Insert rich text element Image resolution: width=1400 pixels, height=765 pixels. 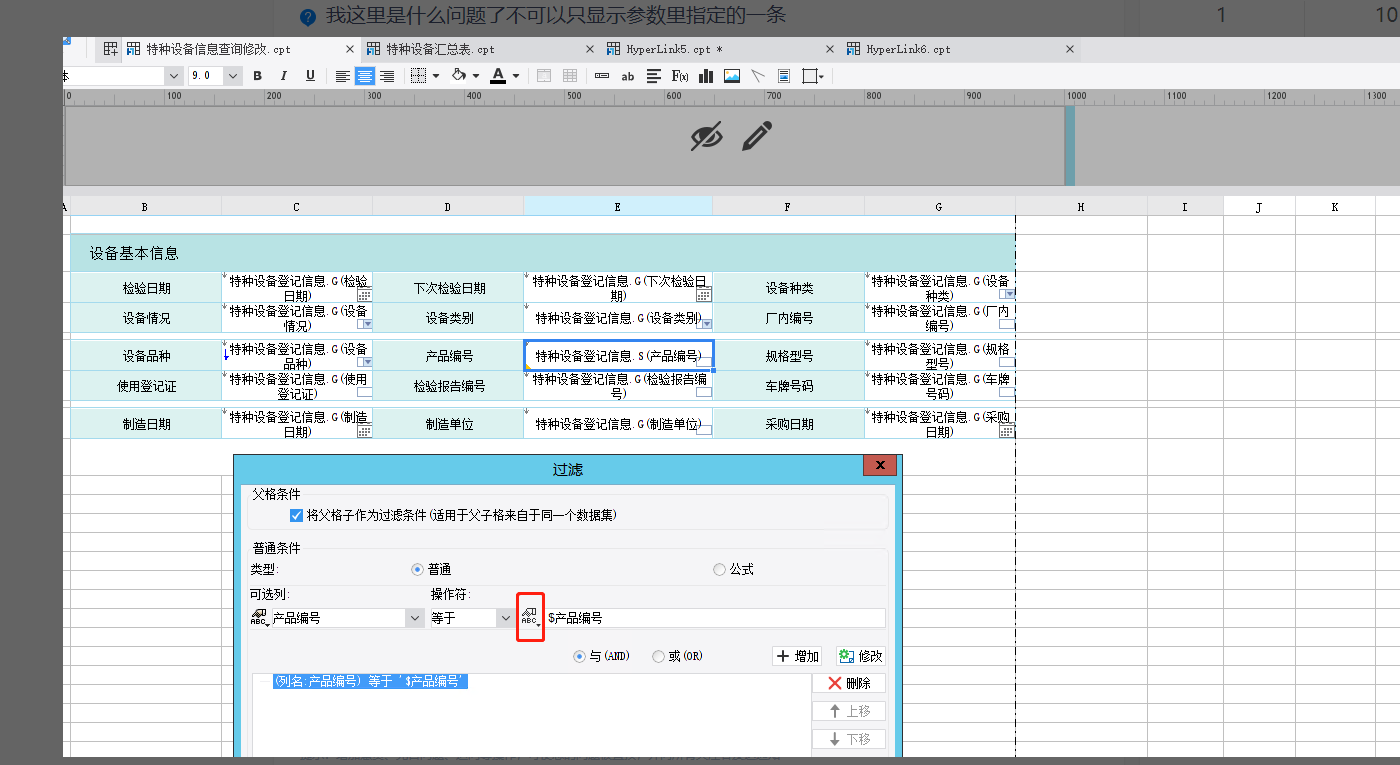point(654,76)
